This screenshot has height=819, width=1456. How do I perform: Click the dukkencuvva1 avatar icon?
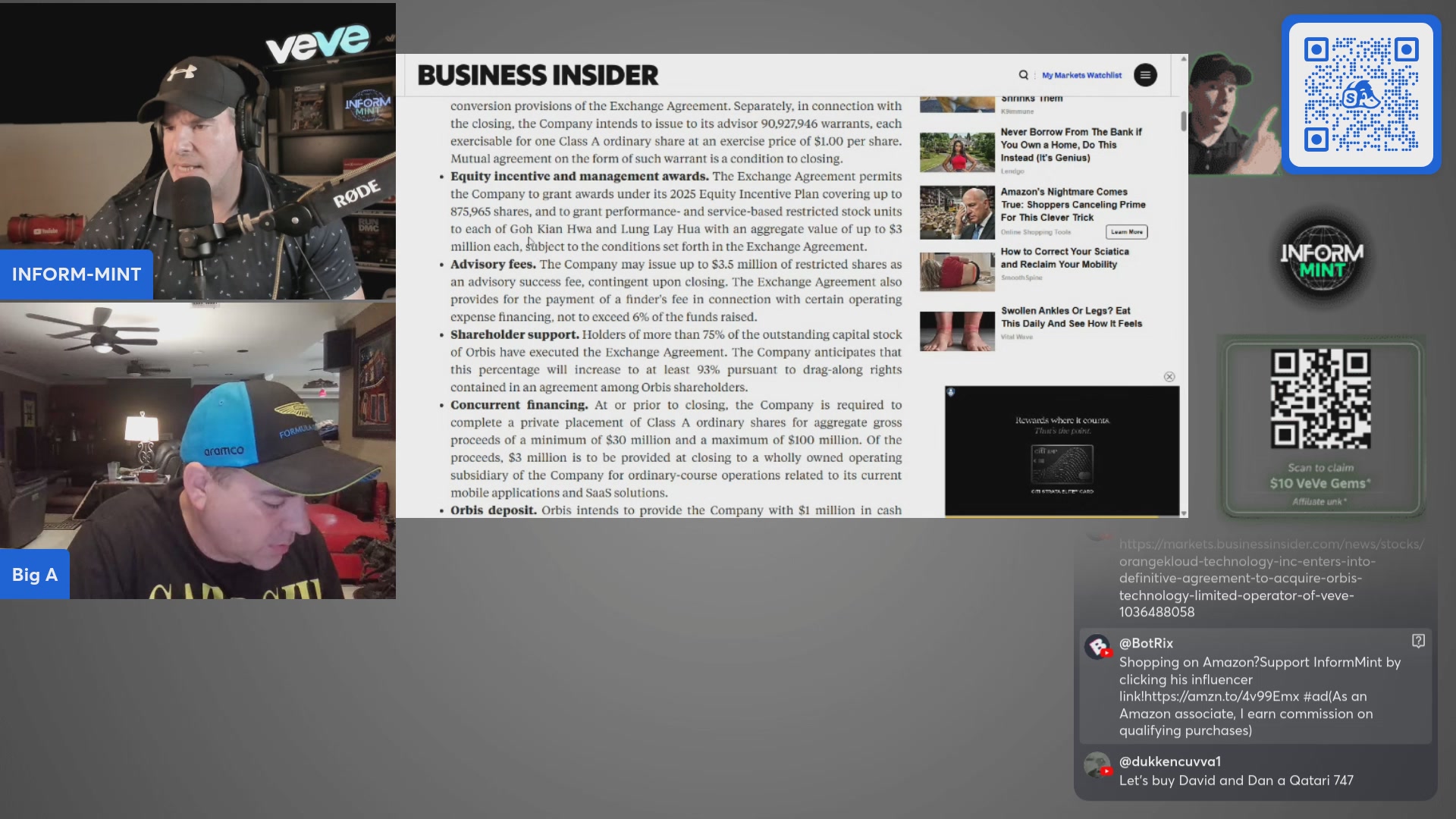pos(1097,765)
